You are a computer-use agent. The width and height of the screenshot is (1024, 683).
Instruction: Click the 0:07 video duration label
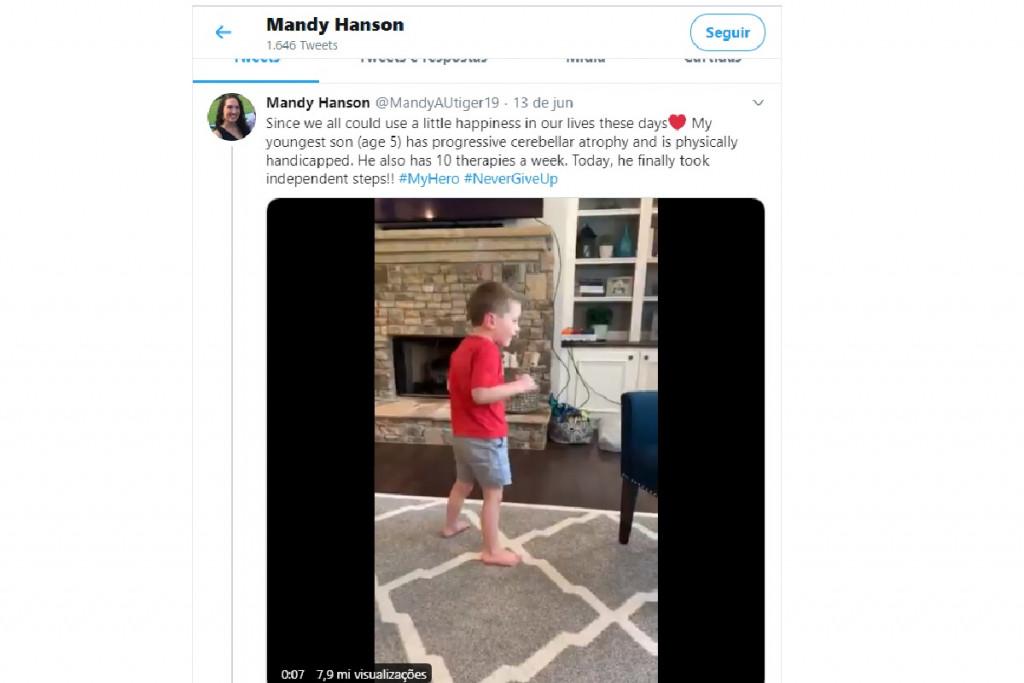pos(292,674)
